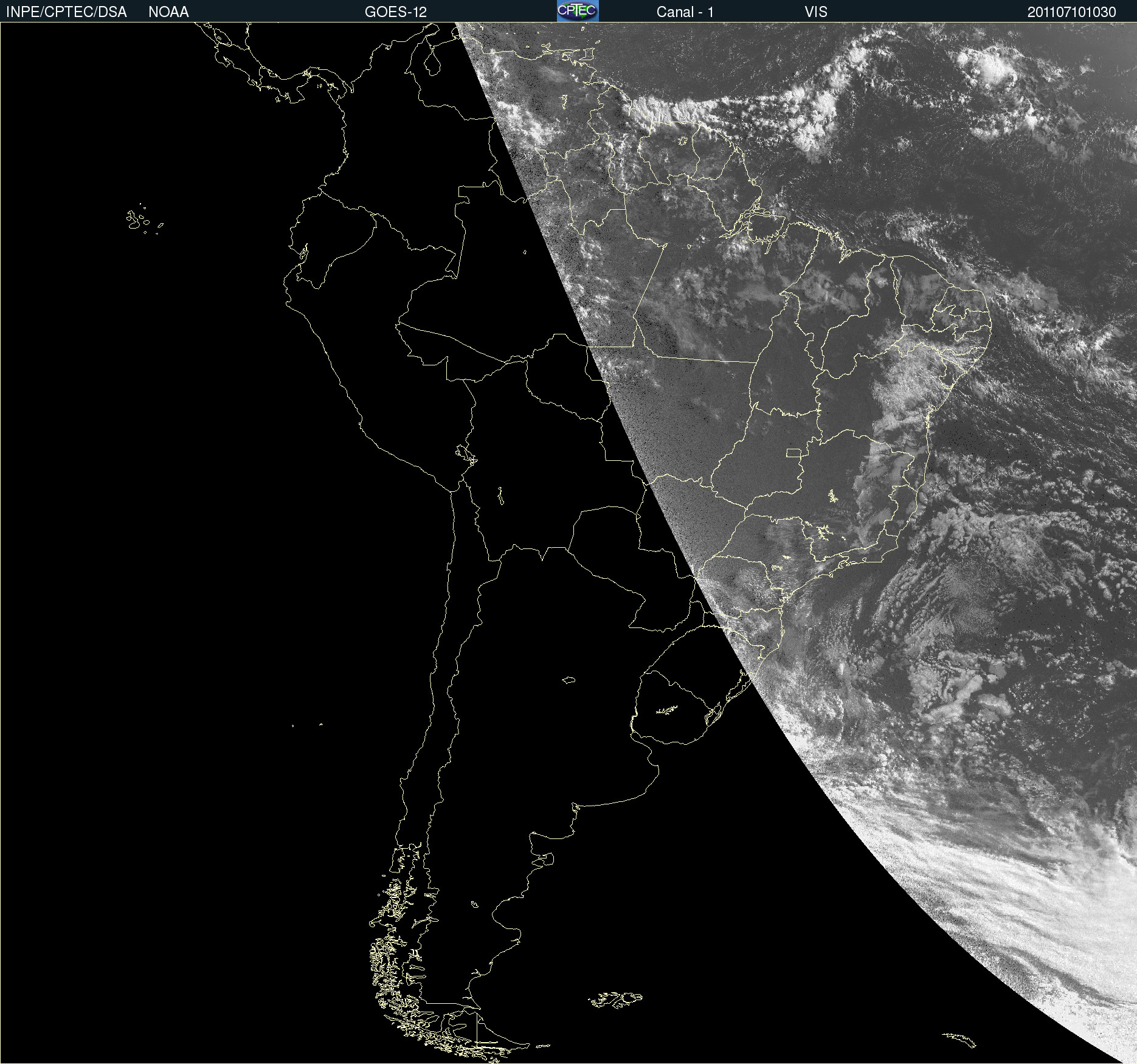Click the VIS channel label

816,12
